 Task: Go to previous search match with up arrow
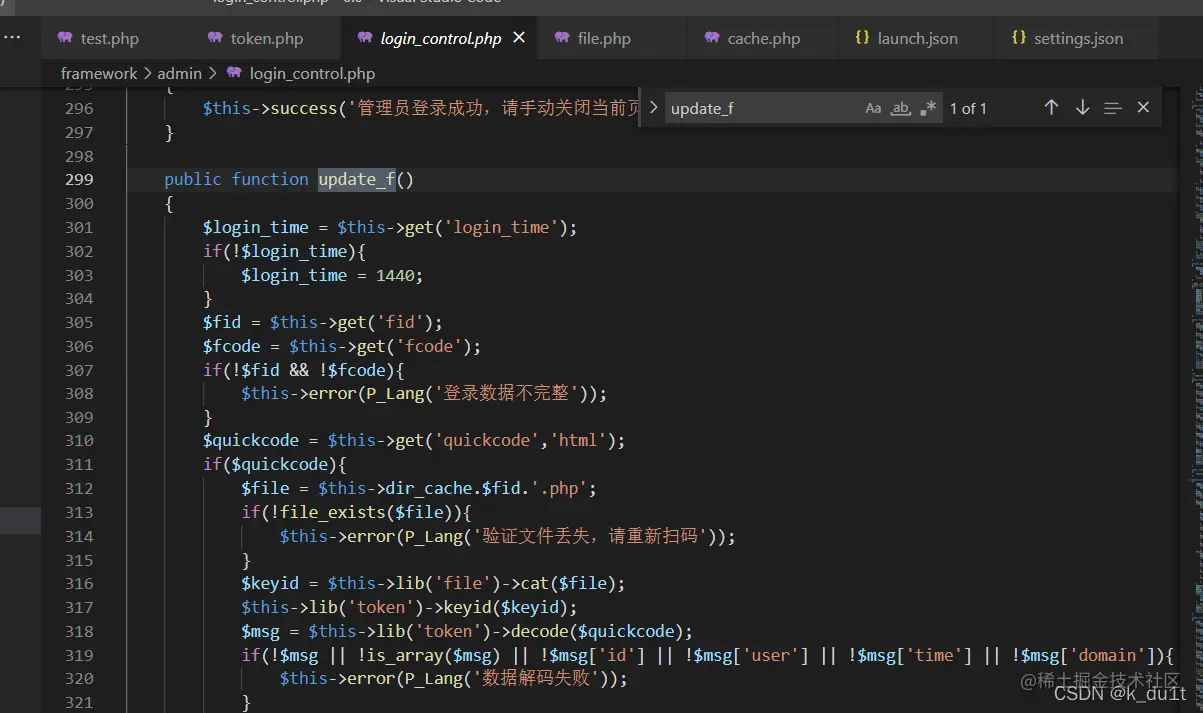(1051, 107)
